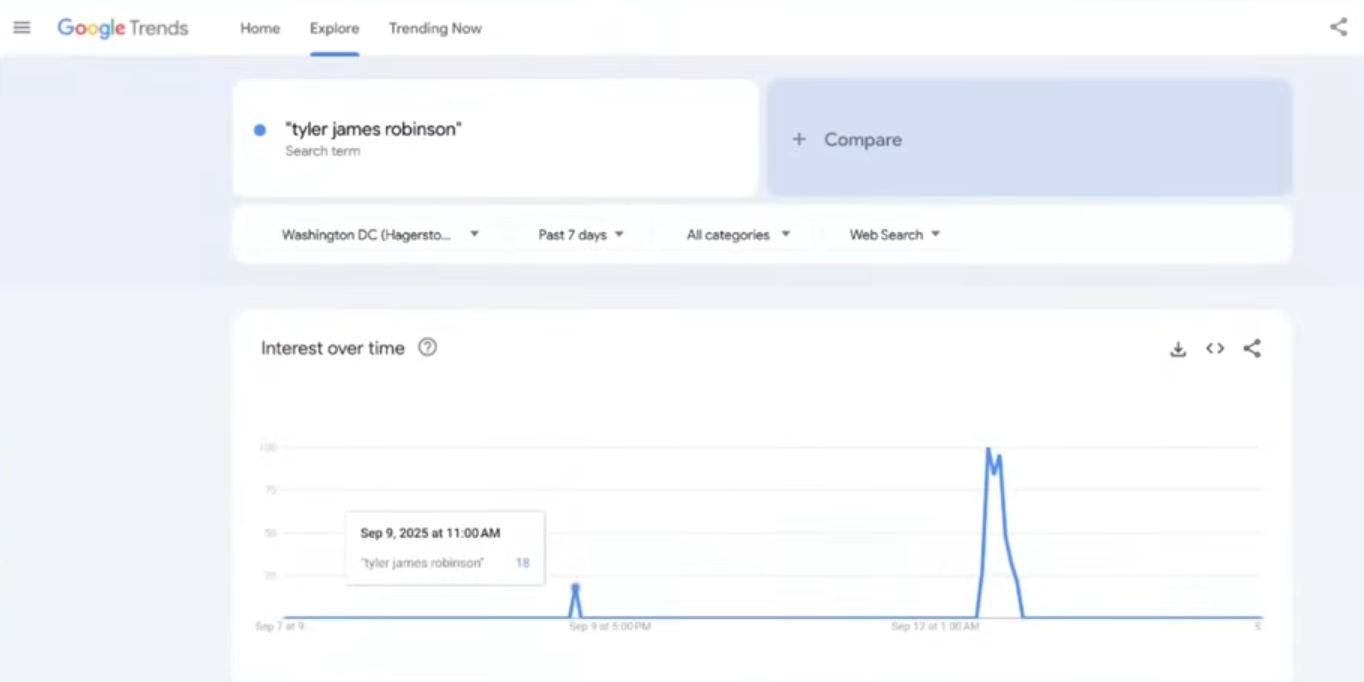This screenshot has height=682, width=1364.
Task: Share page via top-right share icon
Action: 1338,27
